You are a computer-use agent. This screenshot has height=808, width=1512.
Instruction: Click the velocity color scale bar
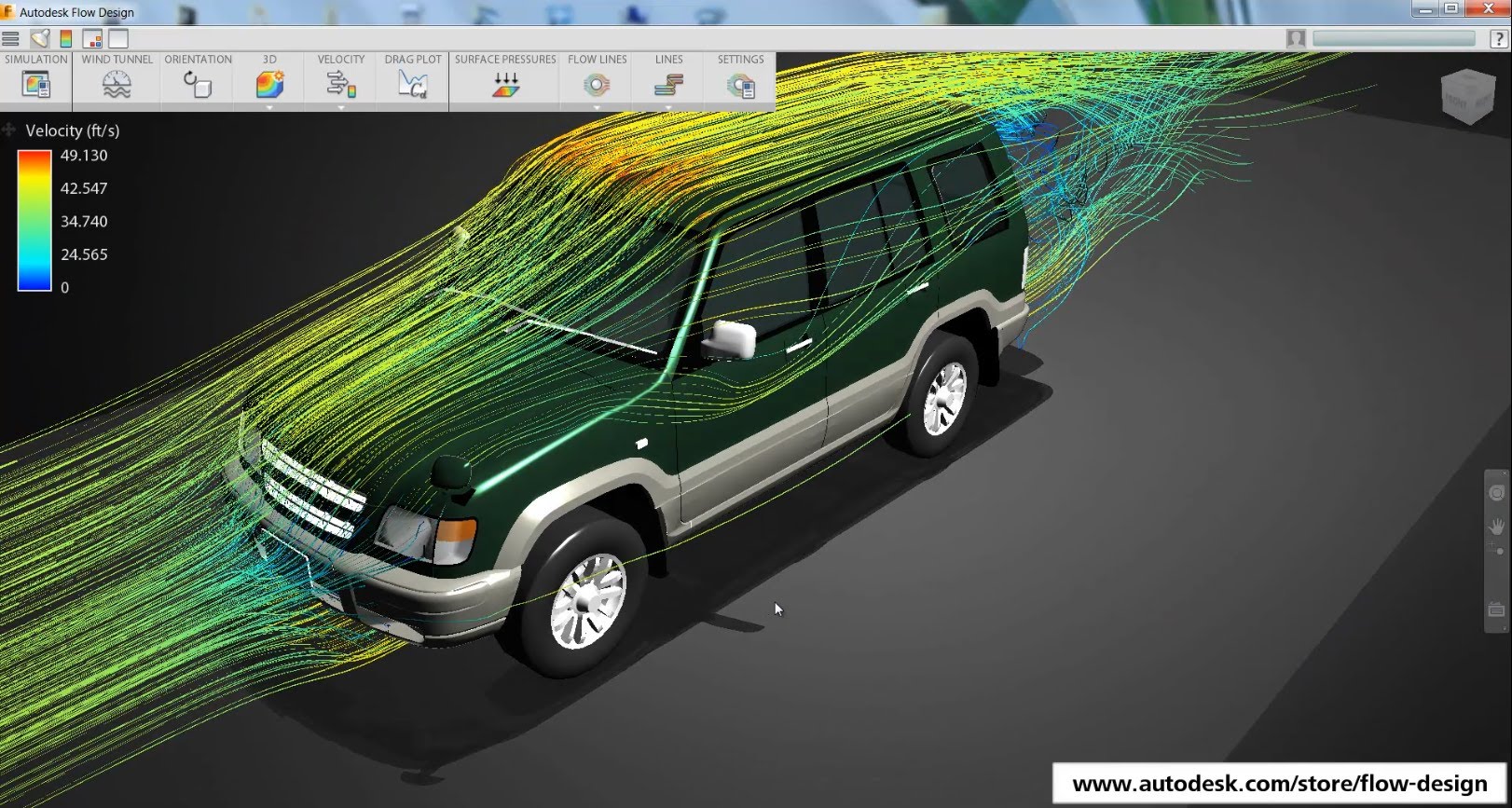pyautogui.click(x=34, y=221)
